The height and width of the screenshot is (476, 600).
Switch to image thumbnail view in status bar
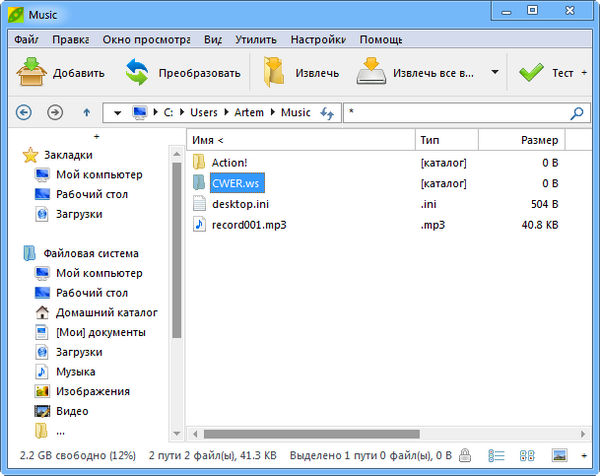(559, 456)
